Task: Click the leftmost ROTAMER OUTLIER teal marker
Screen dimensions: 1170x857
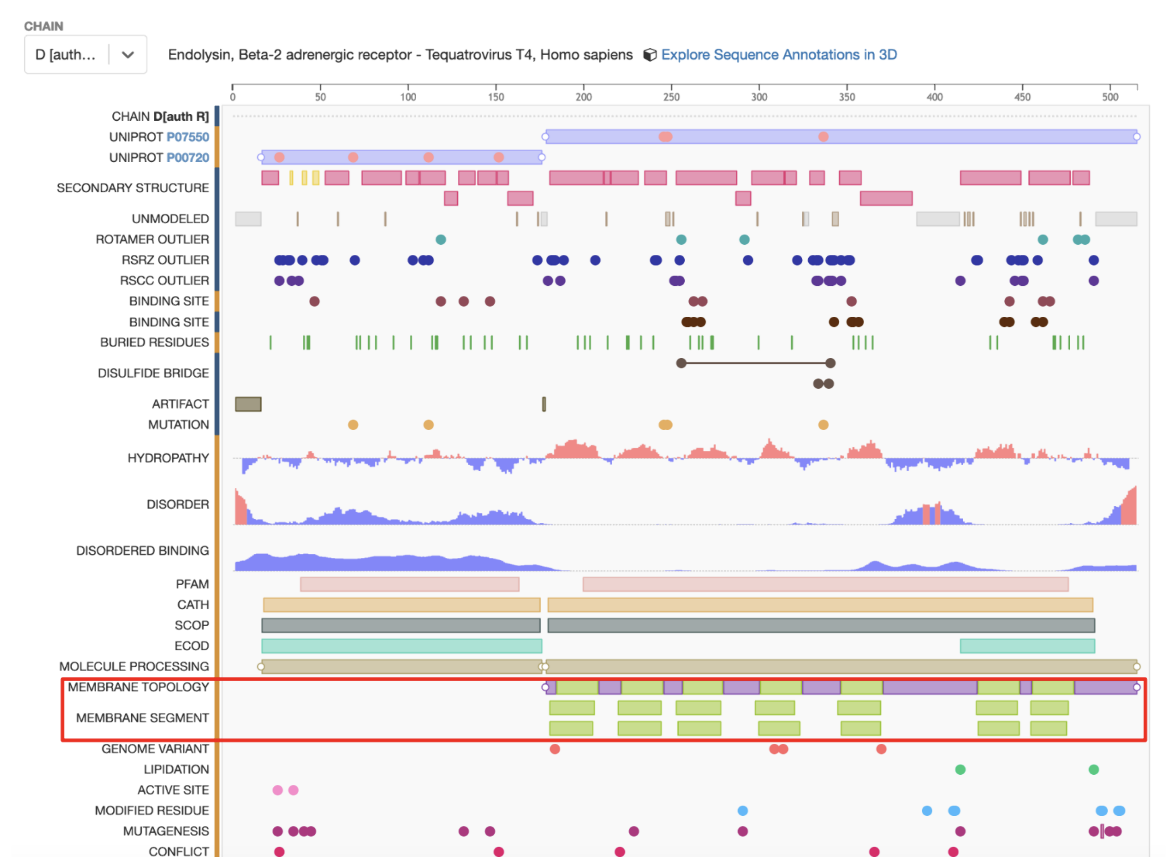Action: point(441,240)
